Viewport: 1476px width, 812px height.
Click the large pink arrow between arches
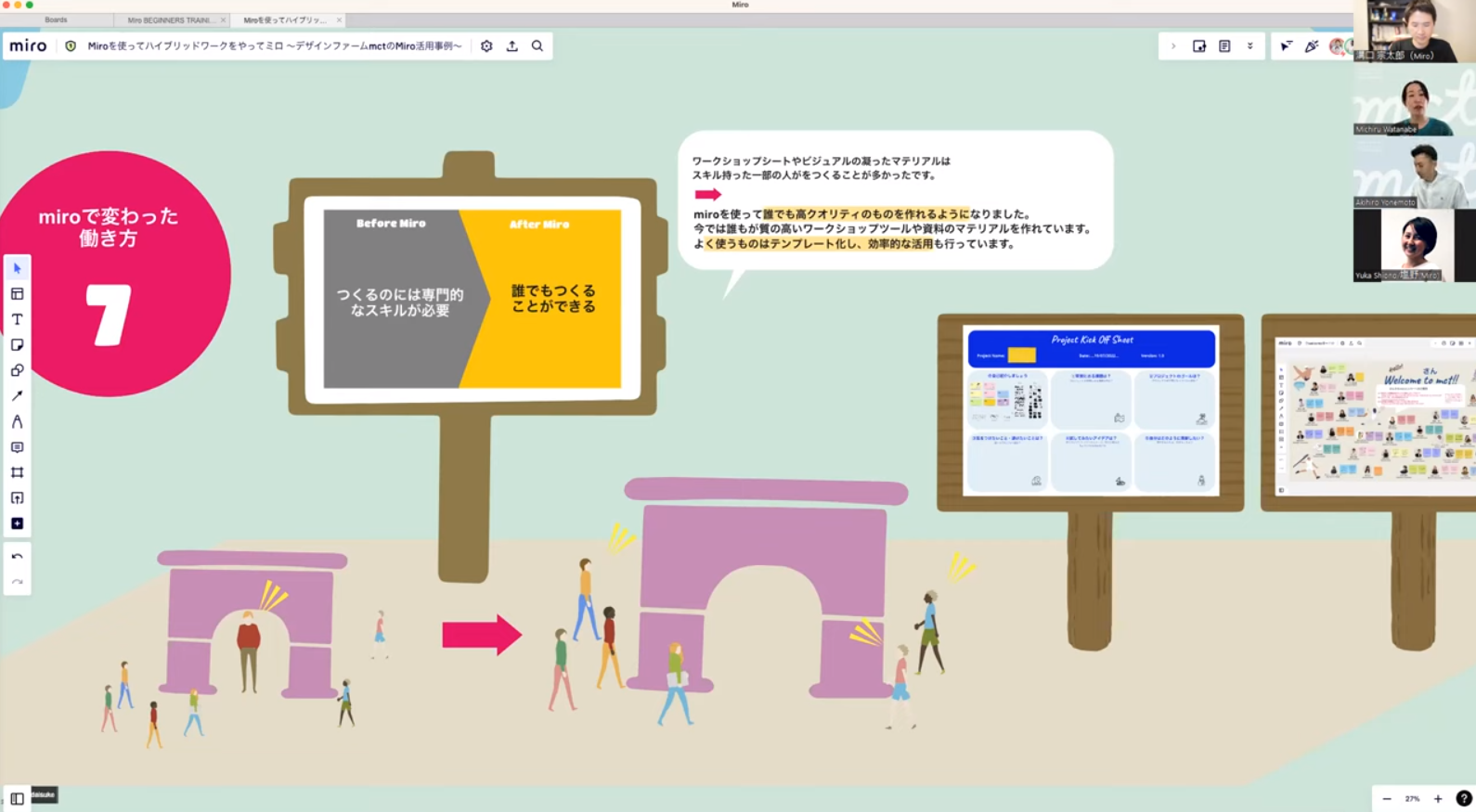click(482, 635)
